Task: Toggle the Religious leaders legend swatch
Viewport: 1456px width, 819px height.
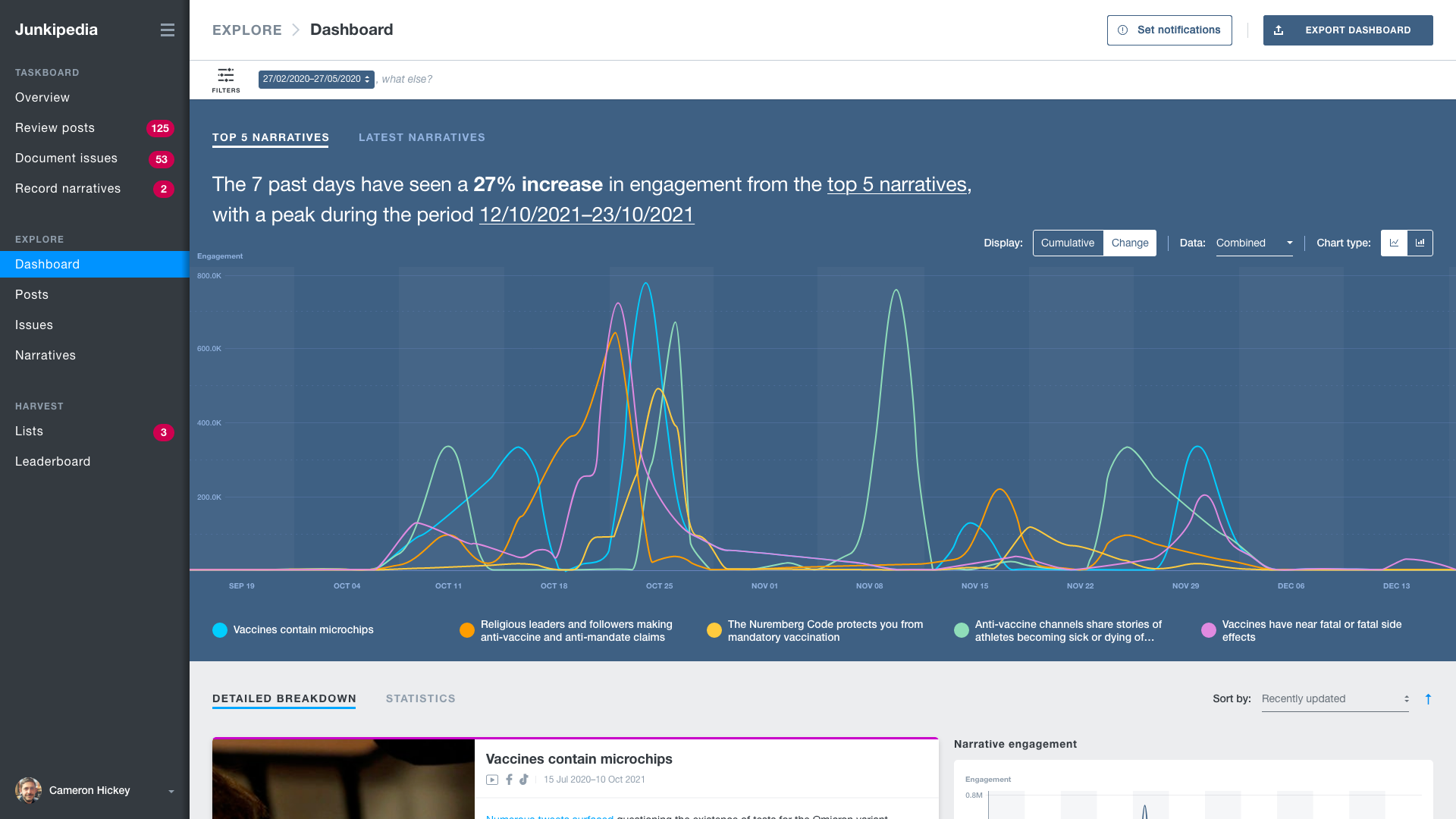Action: pyautogui.click(x=467, y=630)
